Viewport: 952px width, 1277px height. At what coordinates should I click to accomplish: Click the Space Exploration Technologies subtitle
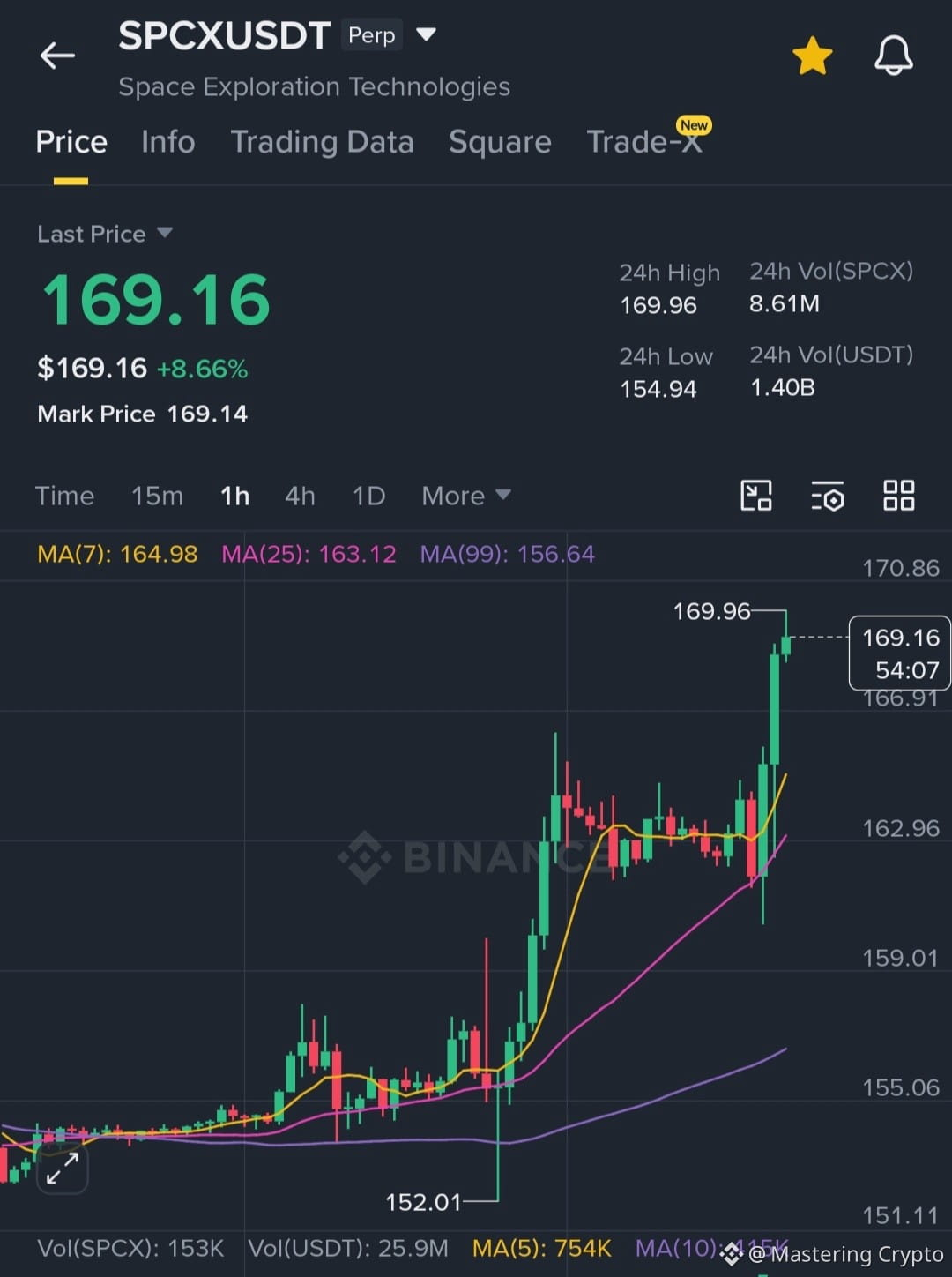[x=315, y=86]
